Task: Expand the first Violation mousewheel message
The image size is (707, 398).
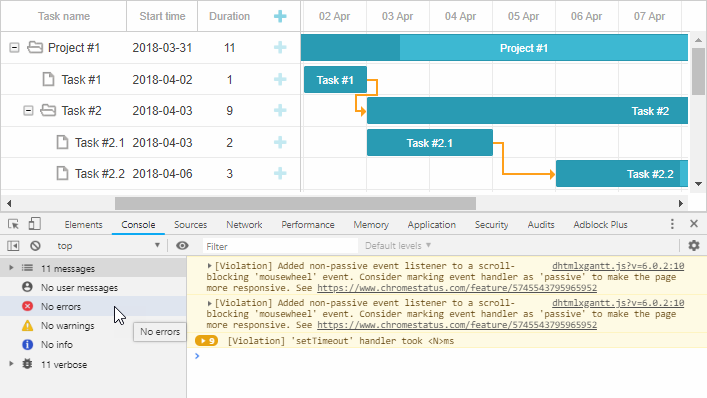Action: [209, 266]
